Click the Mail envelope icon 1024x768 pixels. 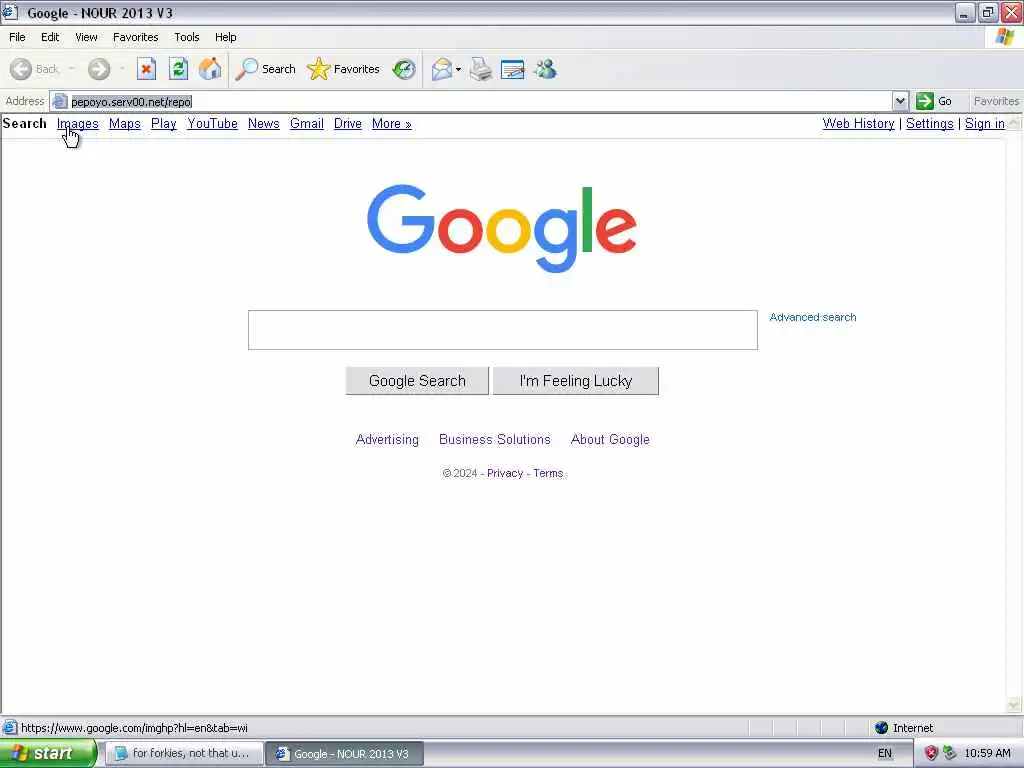441,69
